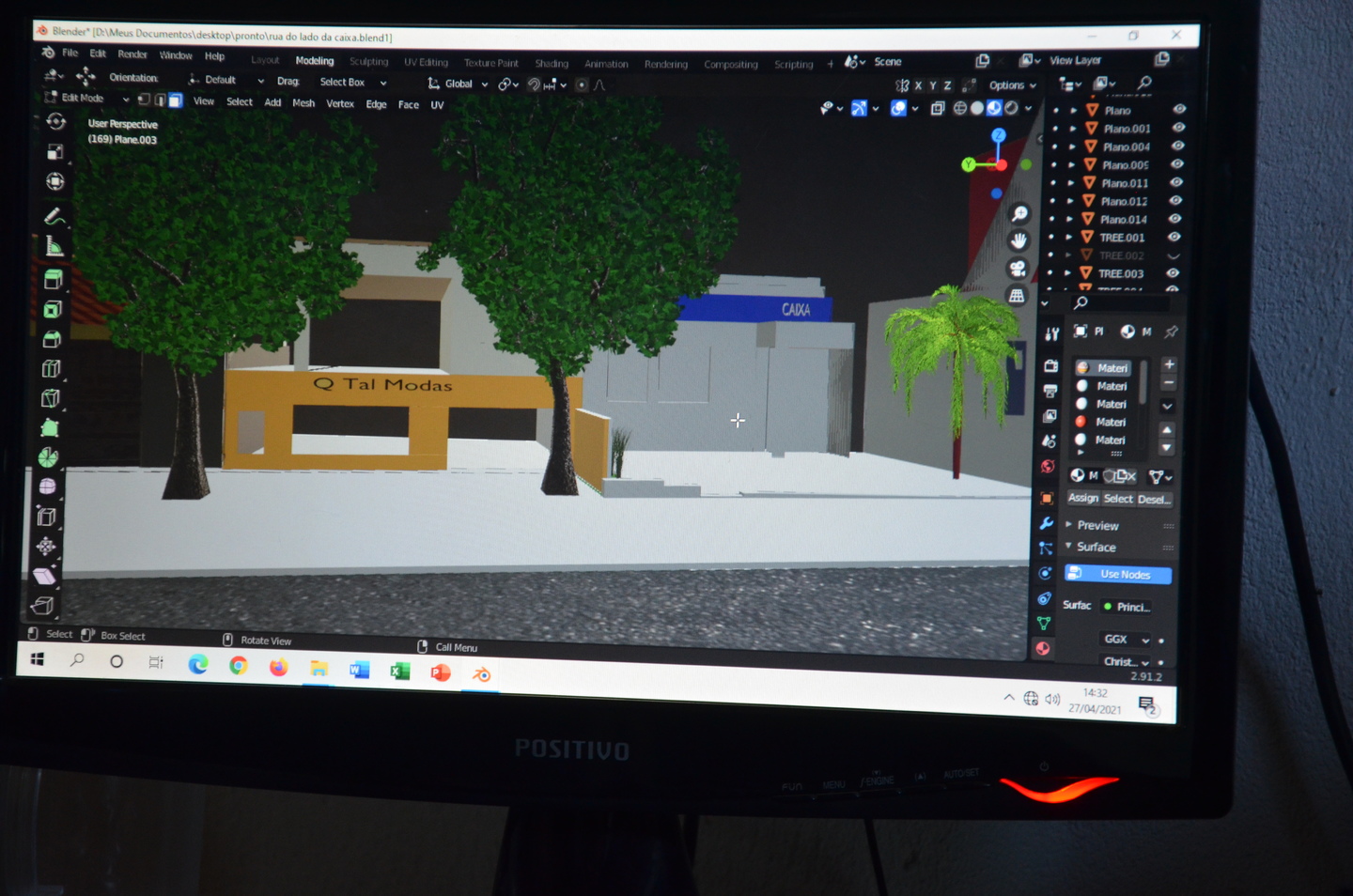
Task: Switch to the UV Editing workspace tab
Action: point(426,63)
